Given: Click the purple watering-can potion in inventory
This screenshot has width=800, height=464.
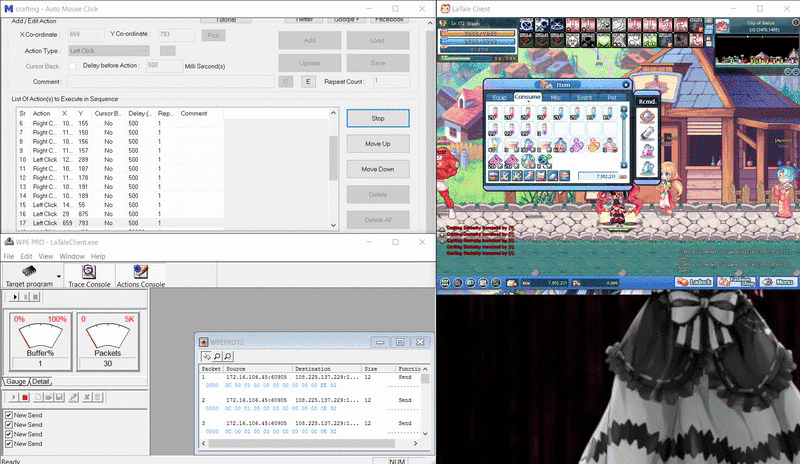Looking at the screenshot, I should click(577, 145).
